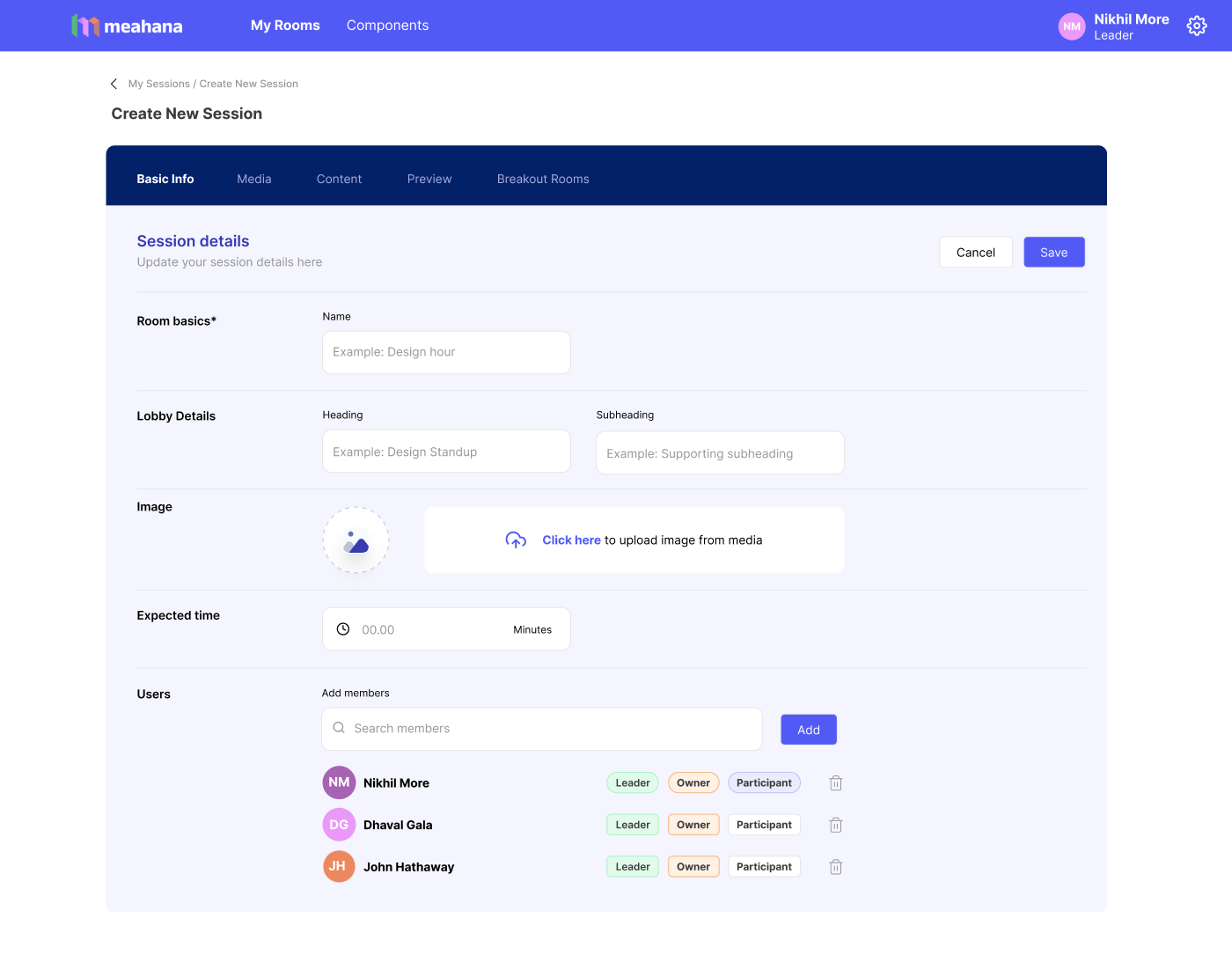Focus the lobby Heading input field
1232x955 pixels.
tap(446, 452)
